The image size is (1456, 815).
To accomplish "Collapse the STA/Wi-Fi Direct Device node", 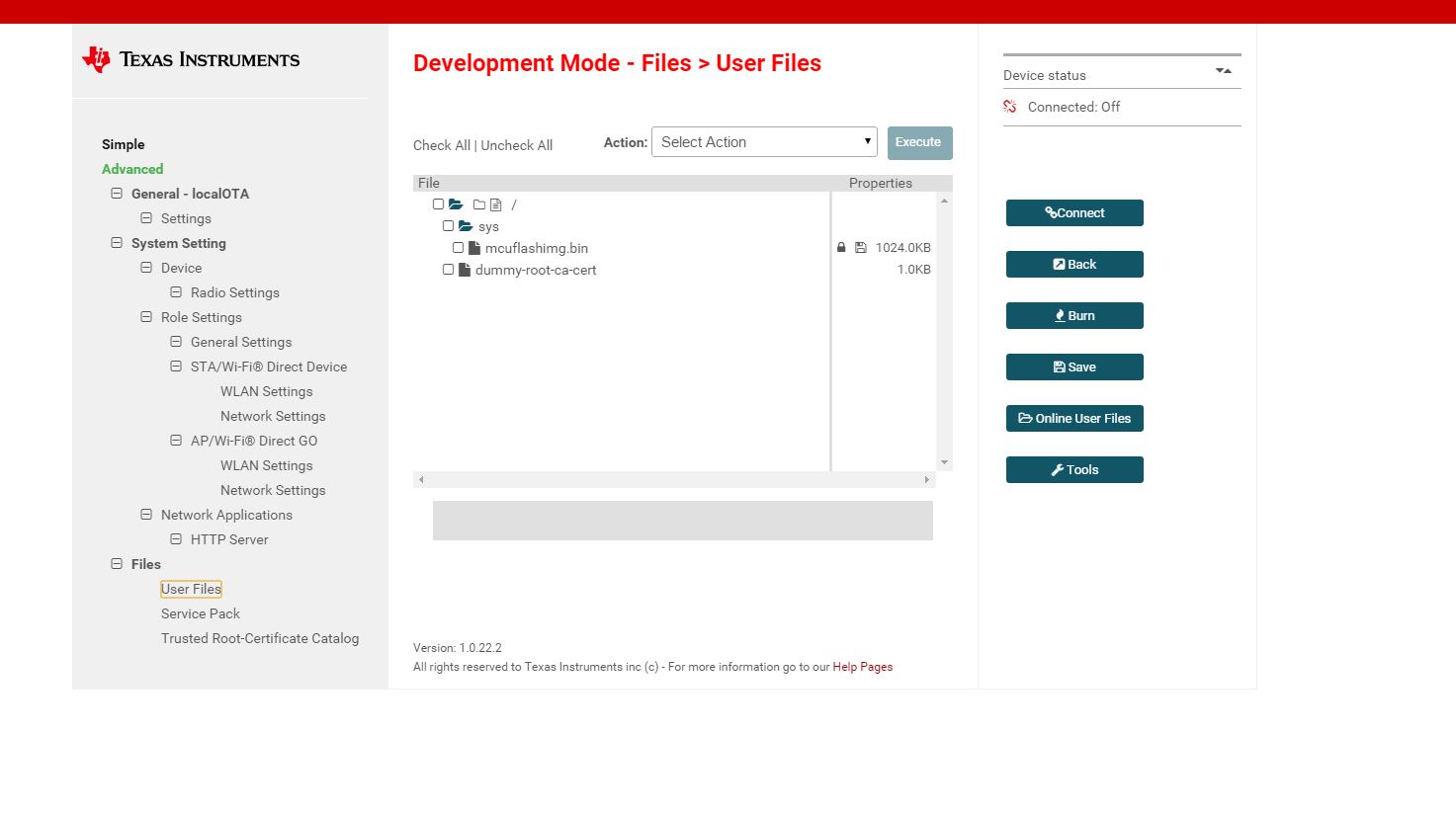I will pos(176,367).
